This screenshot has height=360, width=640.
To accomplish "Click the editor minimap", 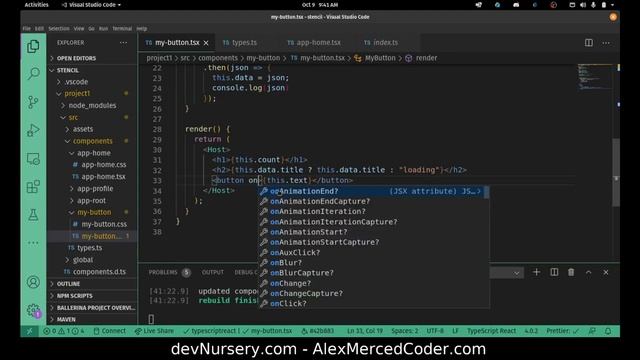I will tap(596, 77).
